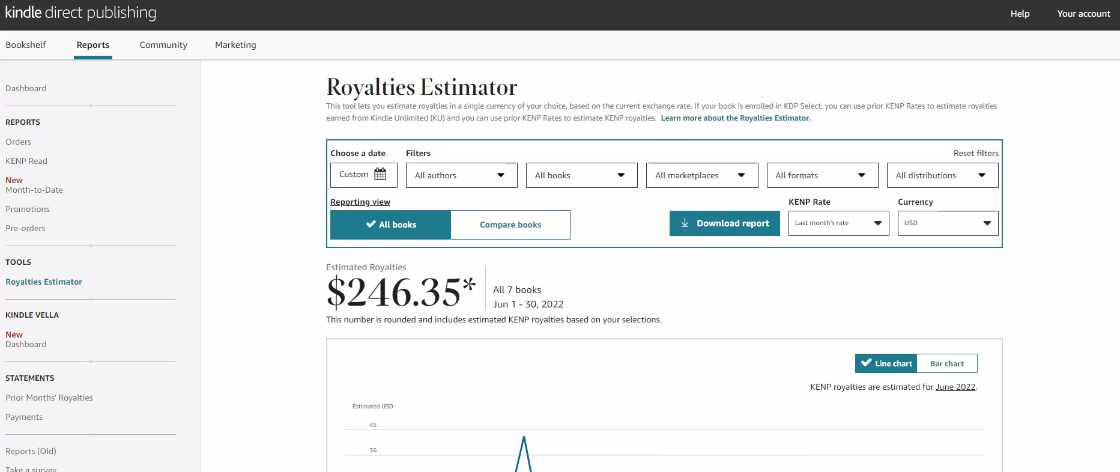Open the All authors dropdown
Viewport: 1120px width, 472px height.
tap(461, 175)
